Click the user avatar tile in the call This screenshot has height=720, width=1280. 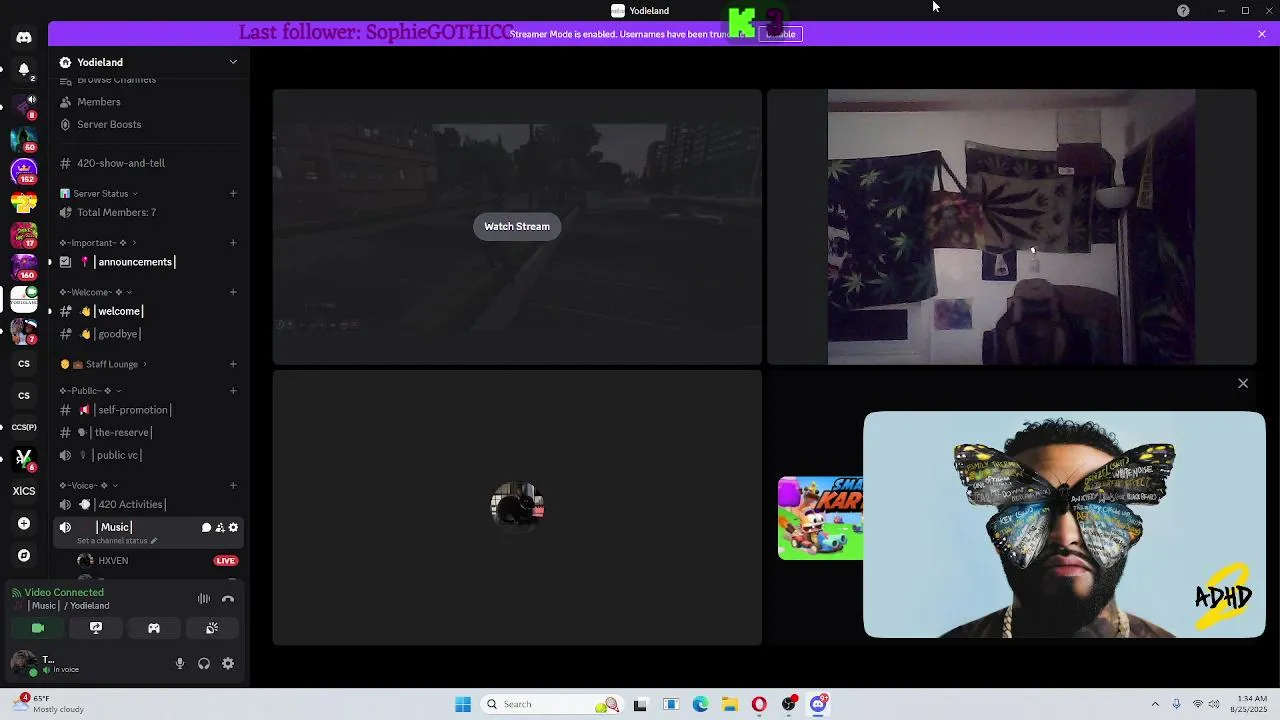pos(517,508)
